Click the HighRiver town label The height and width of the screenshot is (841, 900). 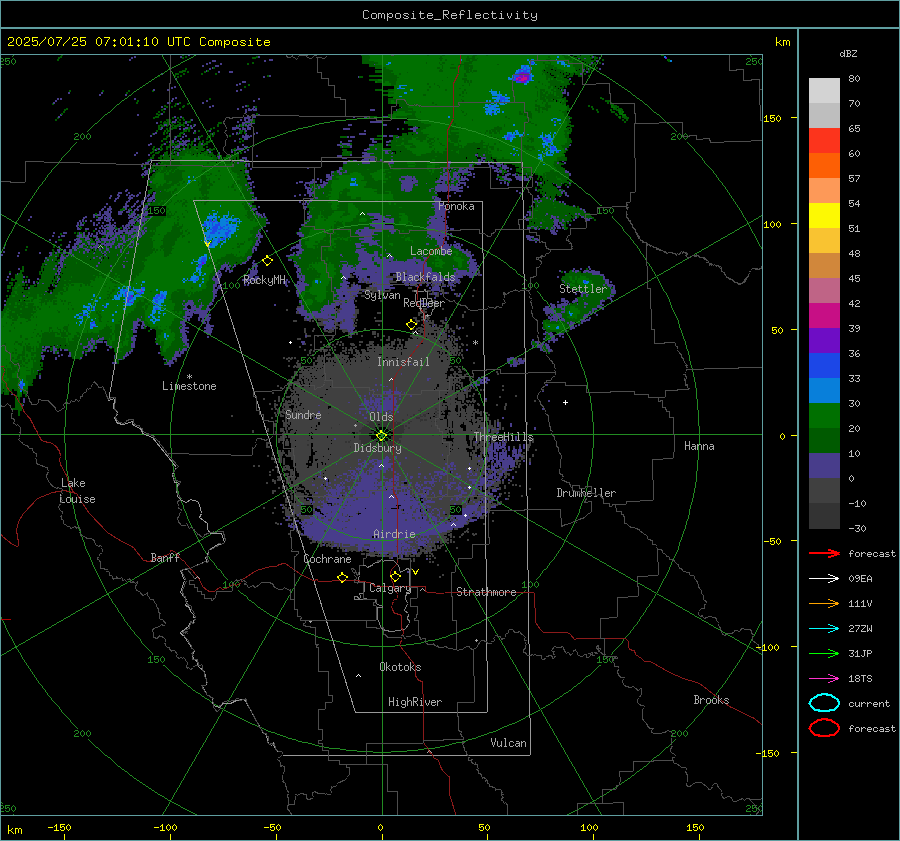[x=415, y=702]
